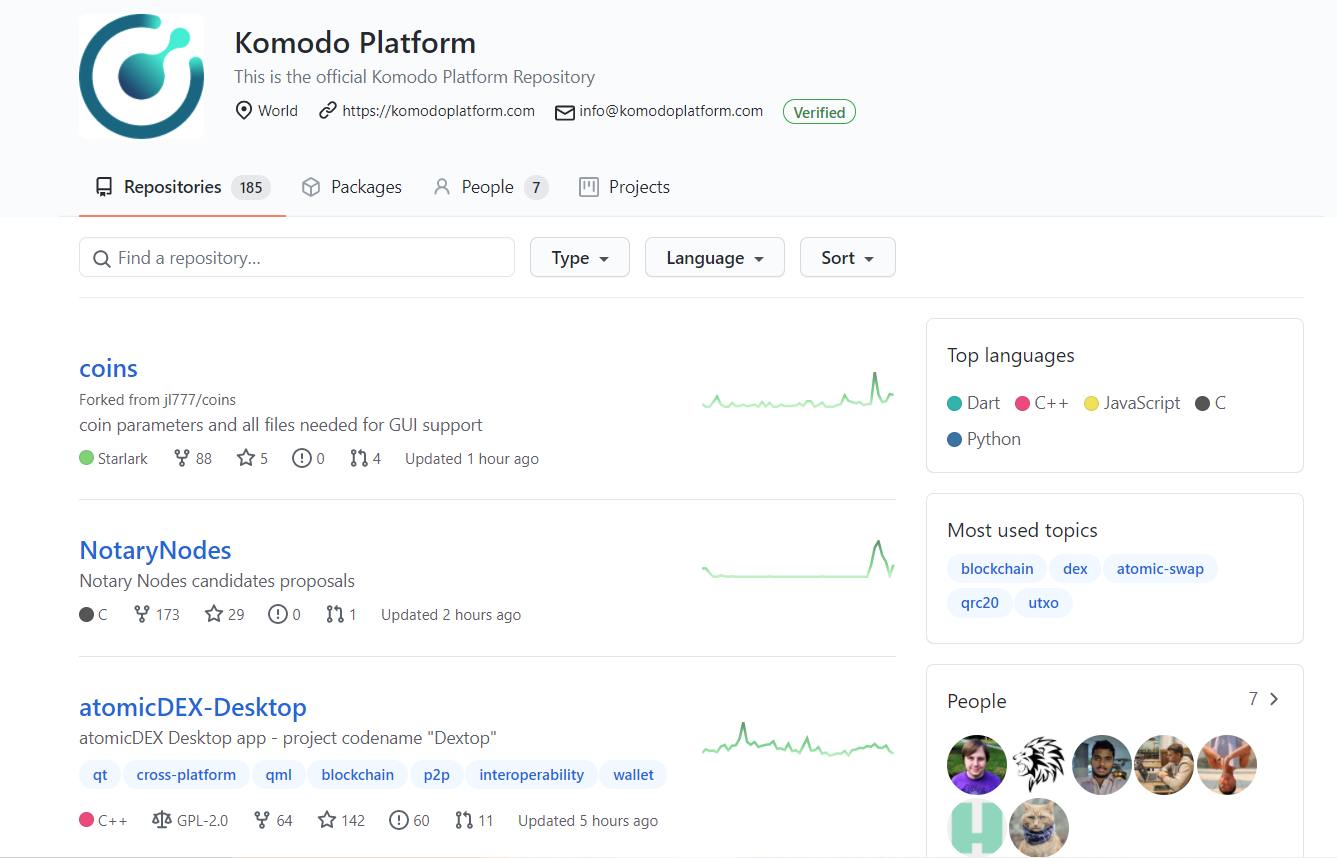Viewport: 1337px width, 858px height.
Task: Open the Type filter dropdown
Action: (580, 258)
